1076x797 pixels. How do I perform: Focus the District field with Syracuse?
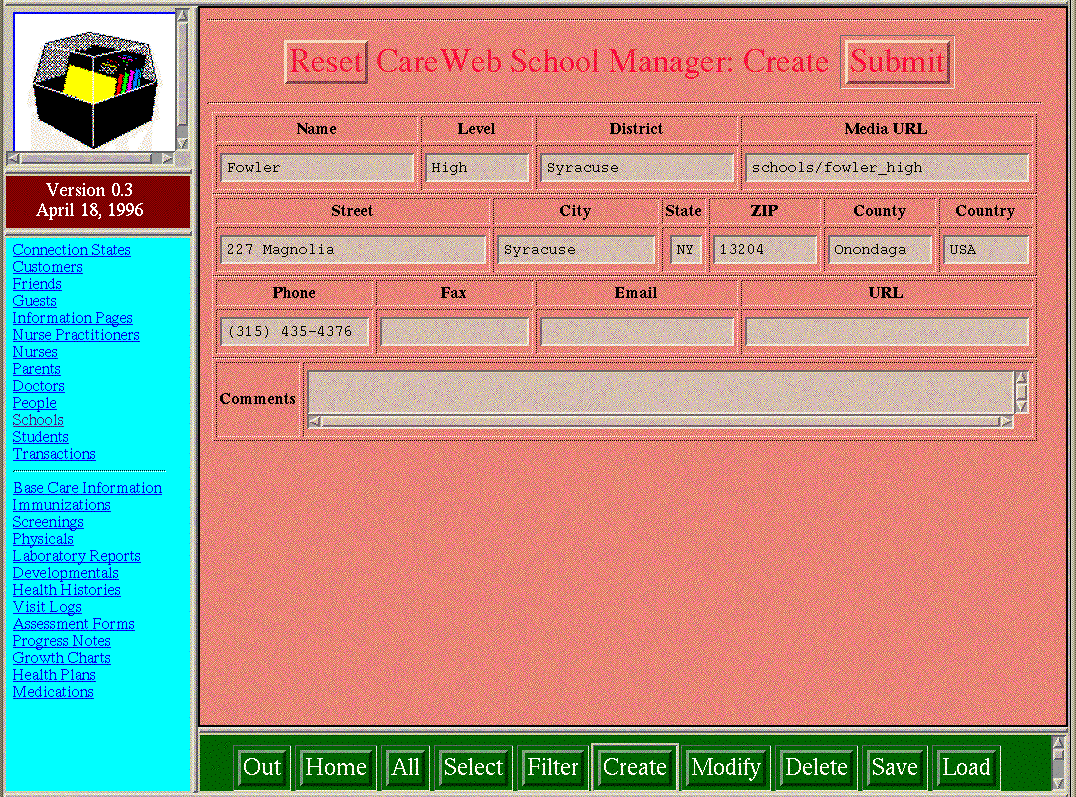(x=636, y=168)
